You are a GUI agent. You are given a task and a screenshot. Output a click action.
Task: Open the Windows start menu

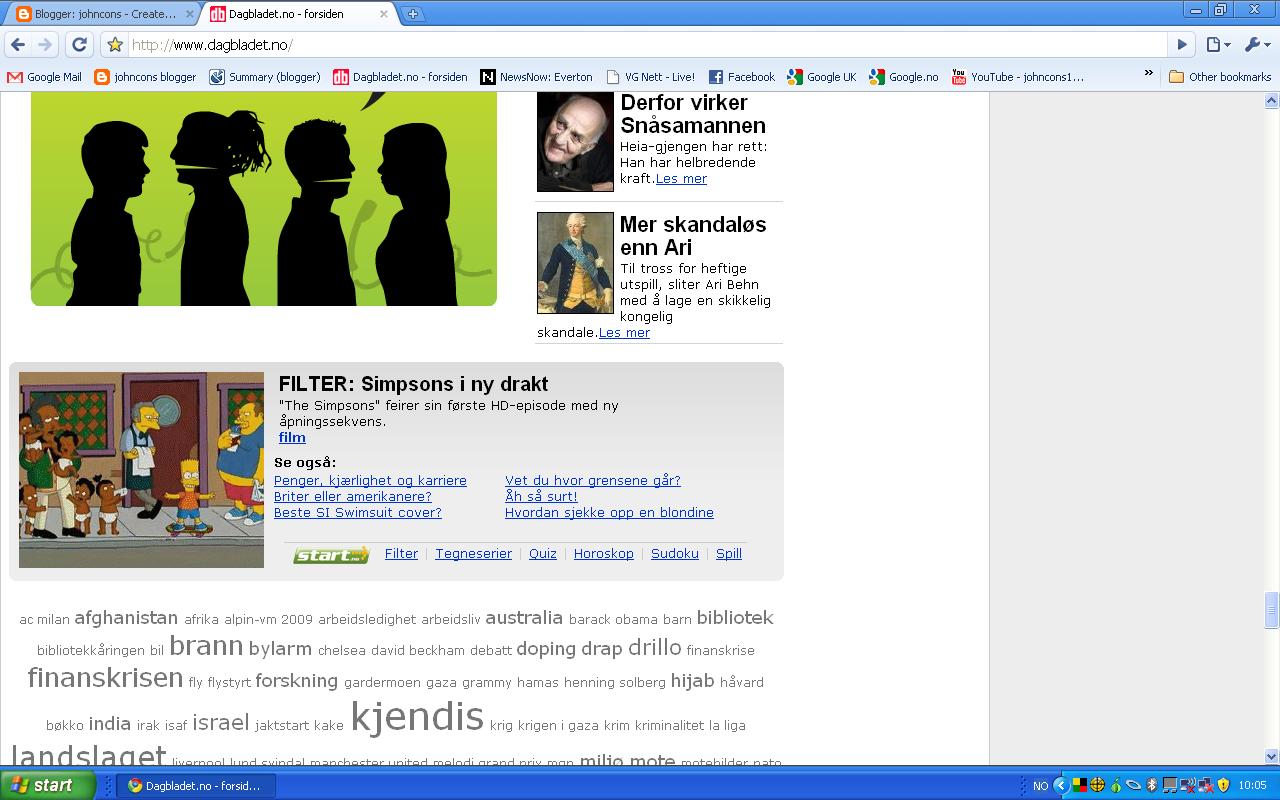click(x=47, y=785)
